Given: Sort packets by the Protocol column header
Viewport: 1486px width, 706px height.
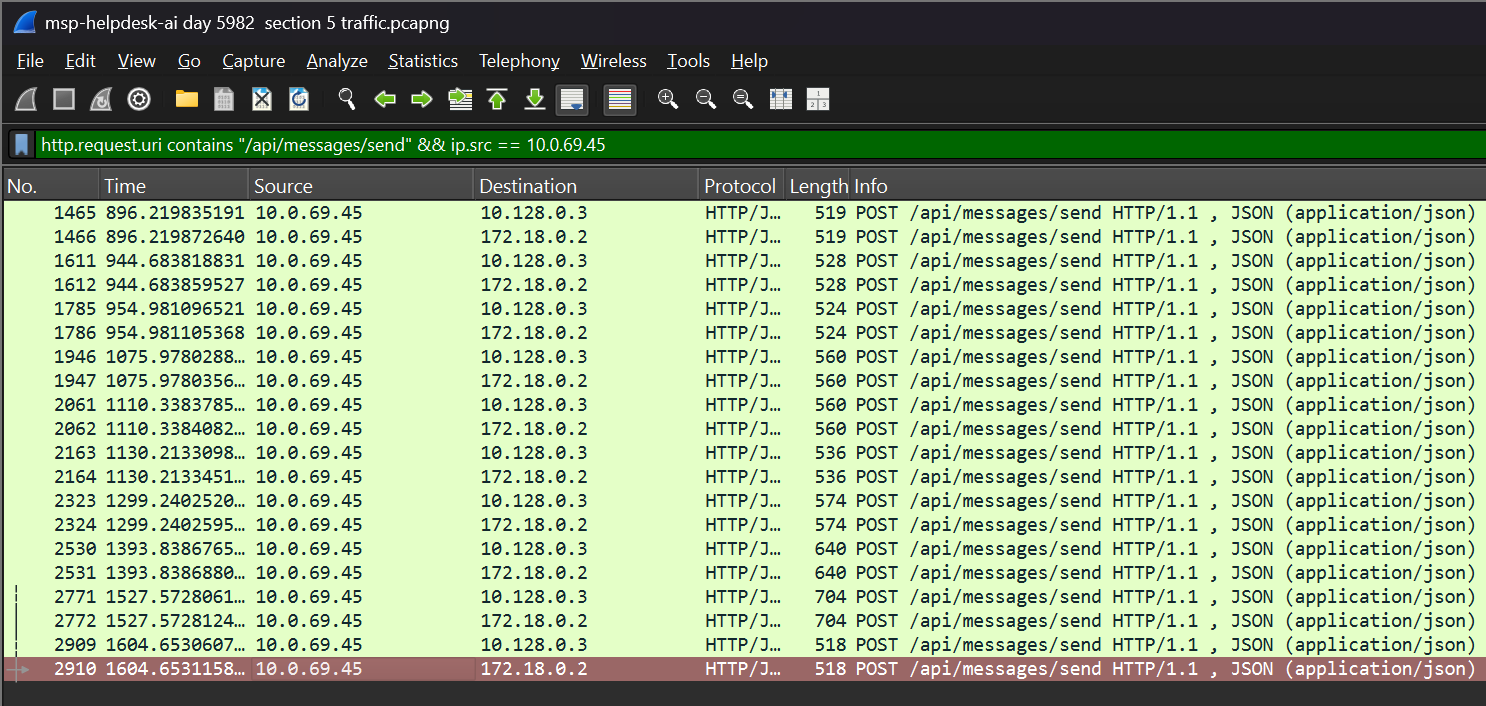Looking at the screenshot, I should 739,186.
